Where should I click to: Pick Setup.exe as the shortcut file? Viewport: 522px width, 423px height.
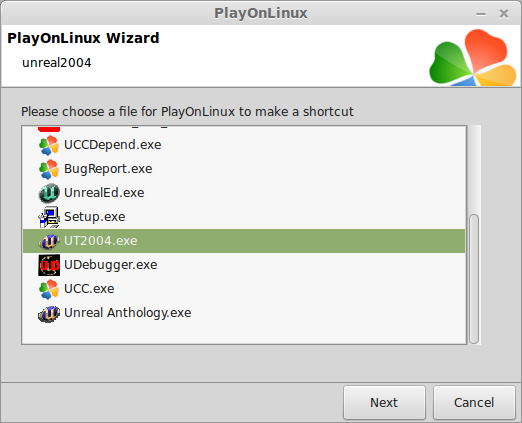[244, 217]
